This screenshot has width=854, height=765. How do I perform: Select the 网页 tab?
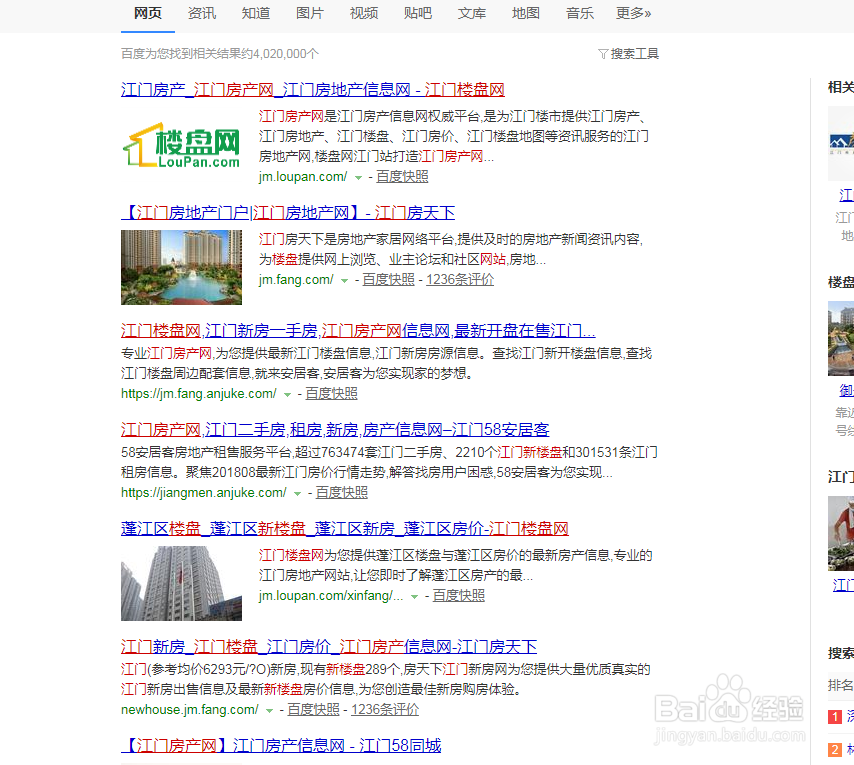148,13
